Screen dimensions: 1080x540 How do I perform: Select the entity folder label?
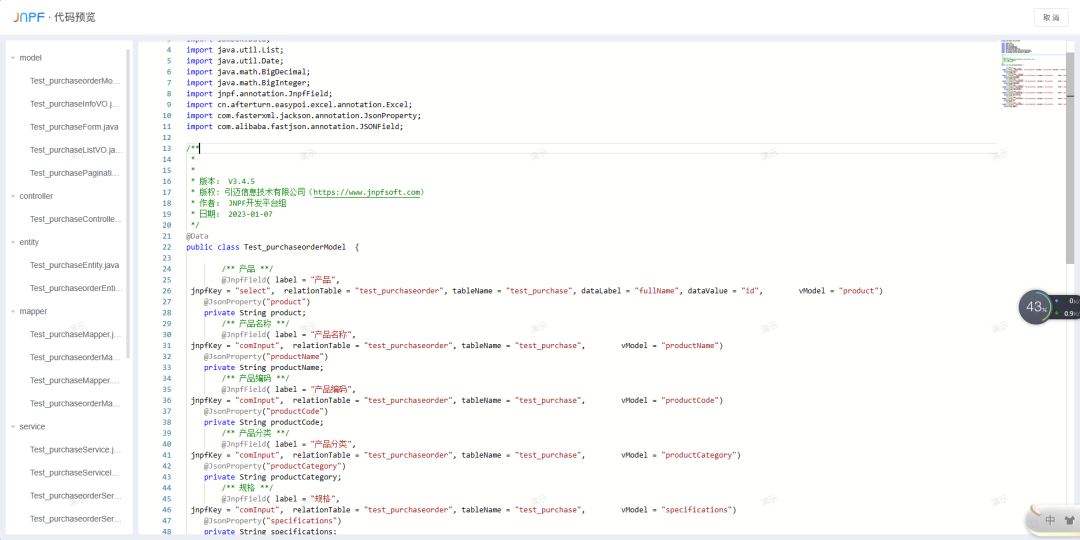coord(29,242)
